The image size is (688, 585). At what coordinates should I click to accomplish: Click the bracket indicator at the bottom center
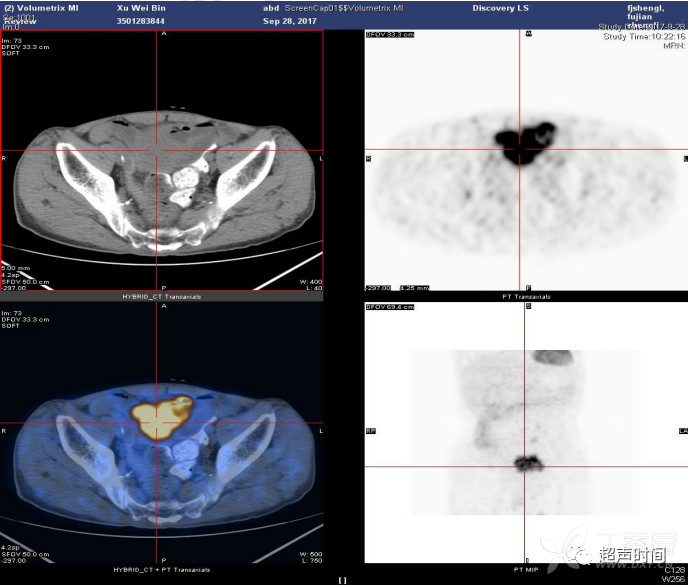[x=343, y=580]
